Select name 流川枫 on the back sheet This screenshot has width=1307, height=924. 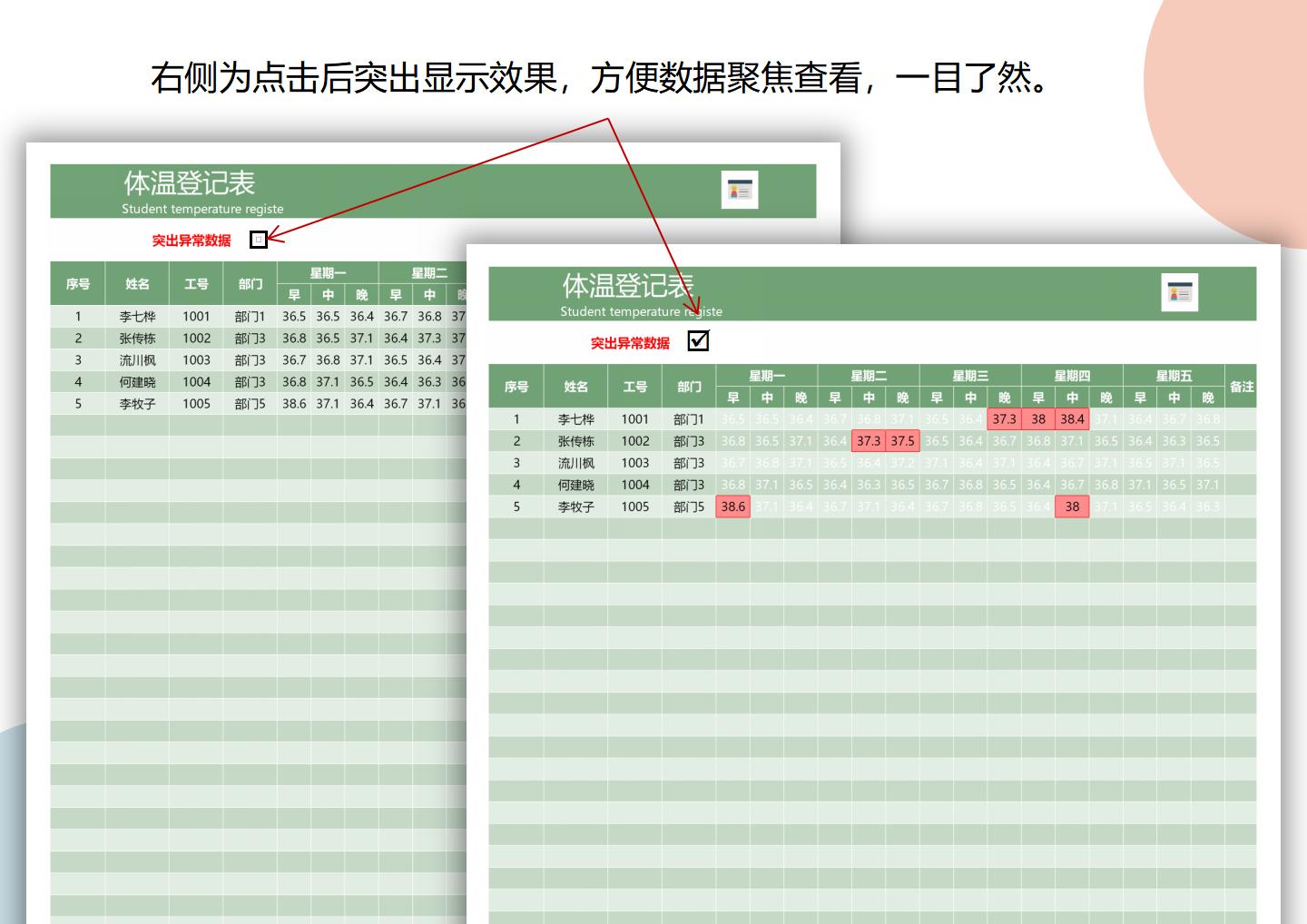137,360
